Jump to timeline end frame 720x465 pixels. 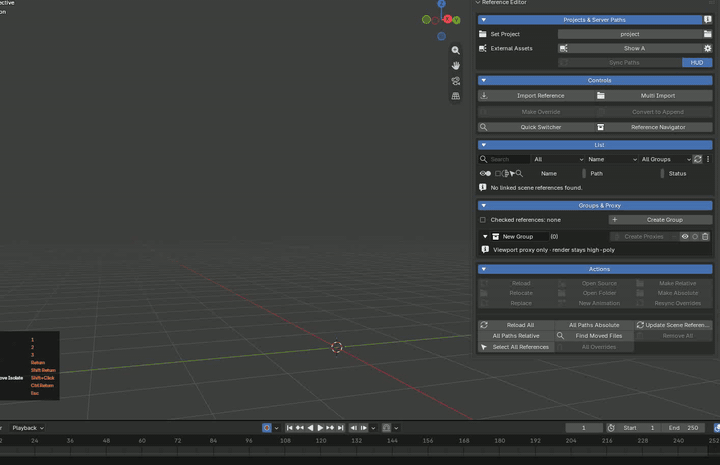point(340,428)
